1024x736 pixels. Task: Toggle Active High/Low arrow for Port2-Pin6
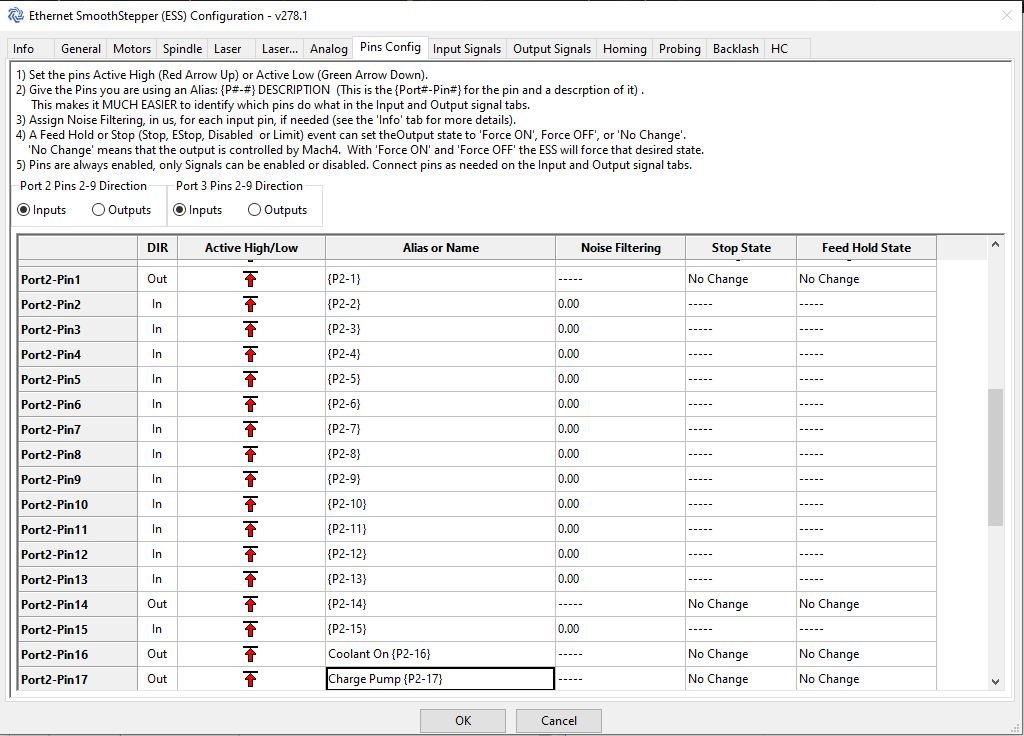point(250,404)
